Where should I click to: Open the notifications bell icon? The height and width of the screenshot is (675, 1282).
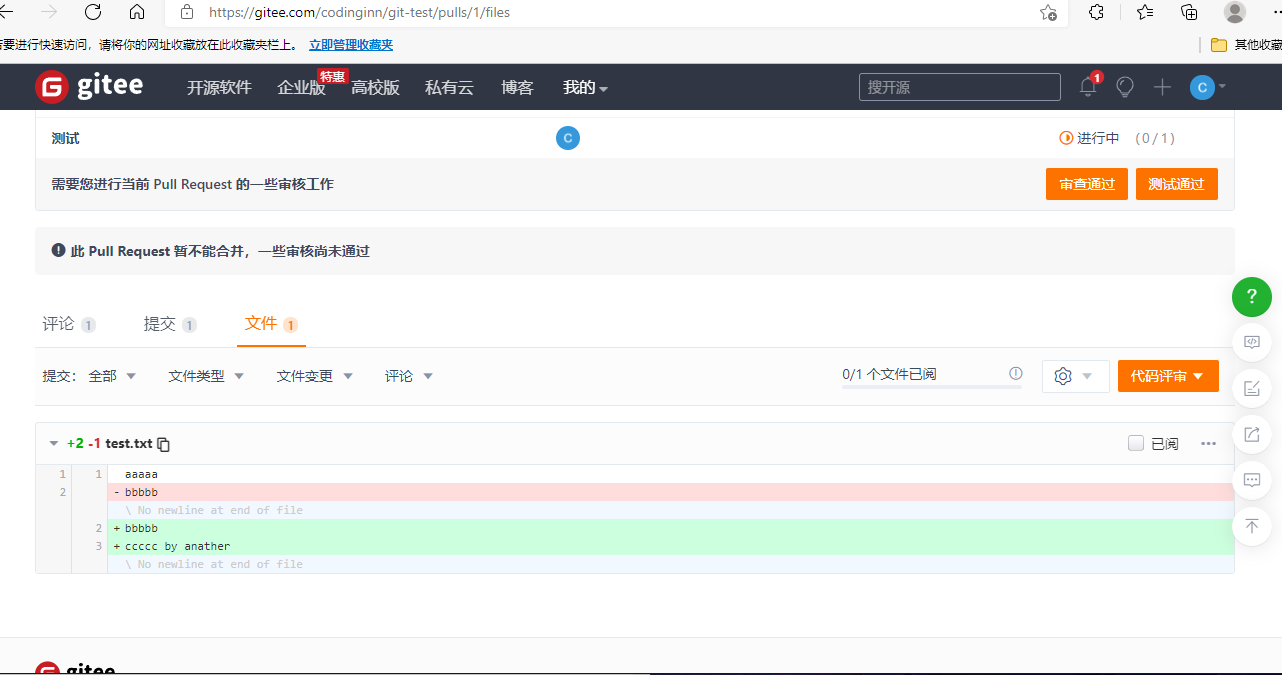coord(1088,87)
